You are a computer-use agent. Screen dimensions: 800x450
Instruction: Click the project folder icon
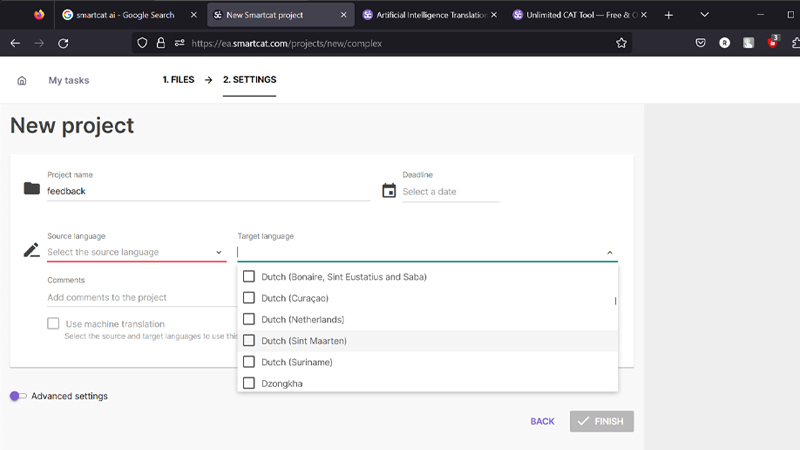tap(32, 188)
